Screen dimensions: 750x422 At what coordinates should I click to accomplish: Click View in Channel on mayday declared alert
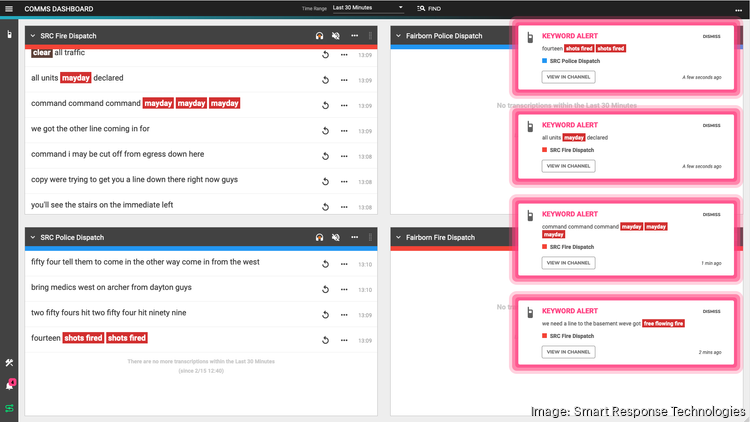pos(568,165)
